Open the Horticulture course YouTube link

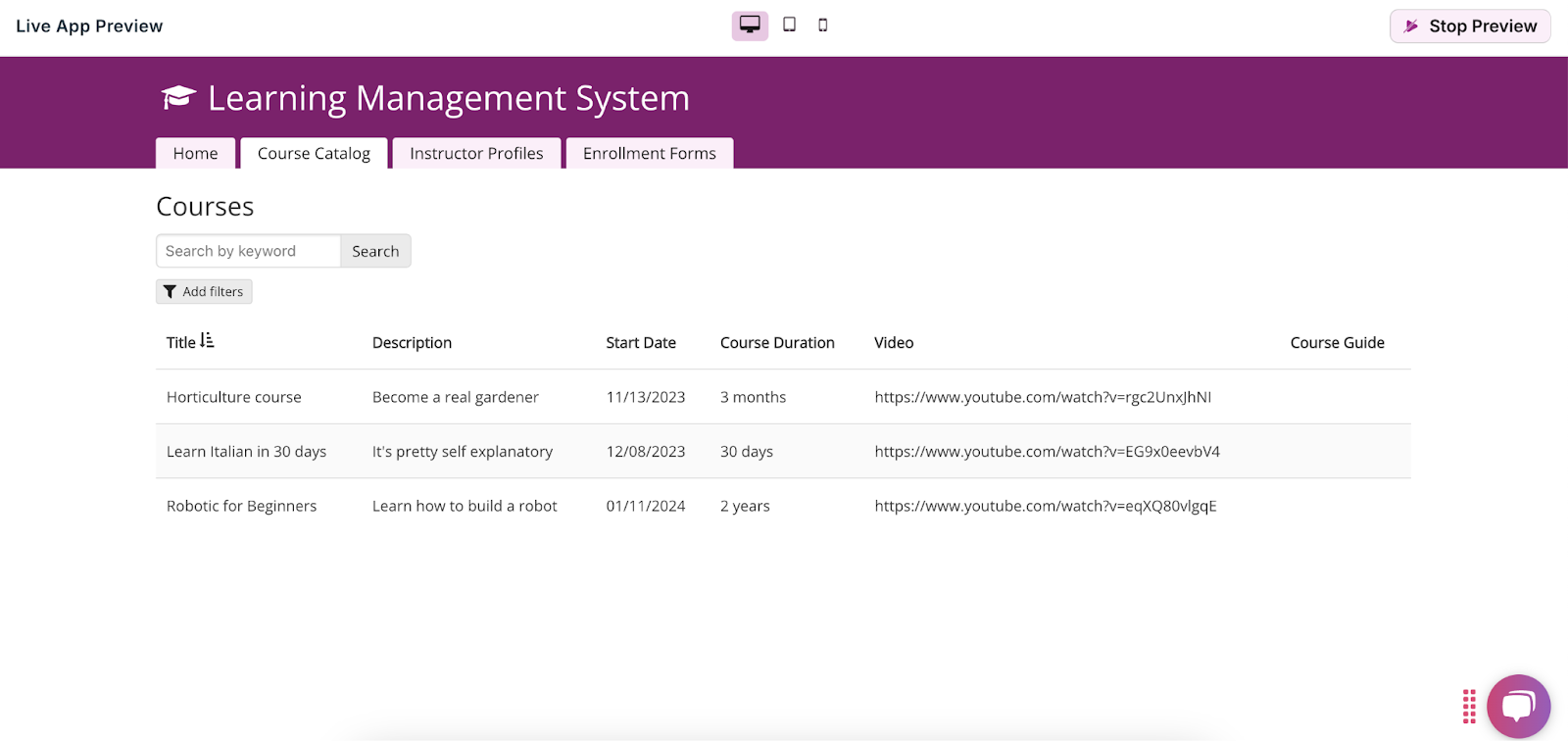[1043, 397]
